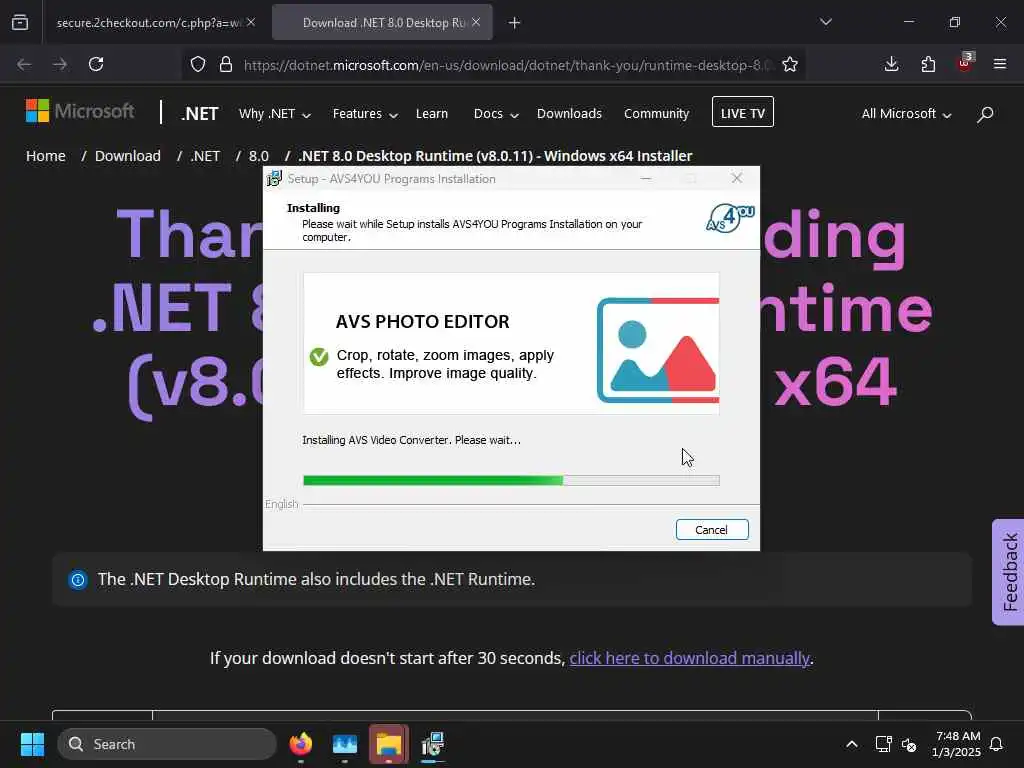Show hidden system tray icons
The width and height of the screenshot is (1024, 768).
pos(852,744)
